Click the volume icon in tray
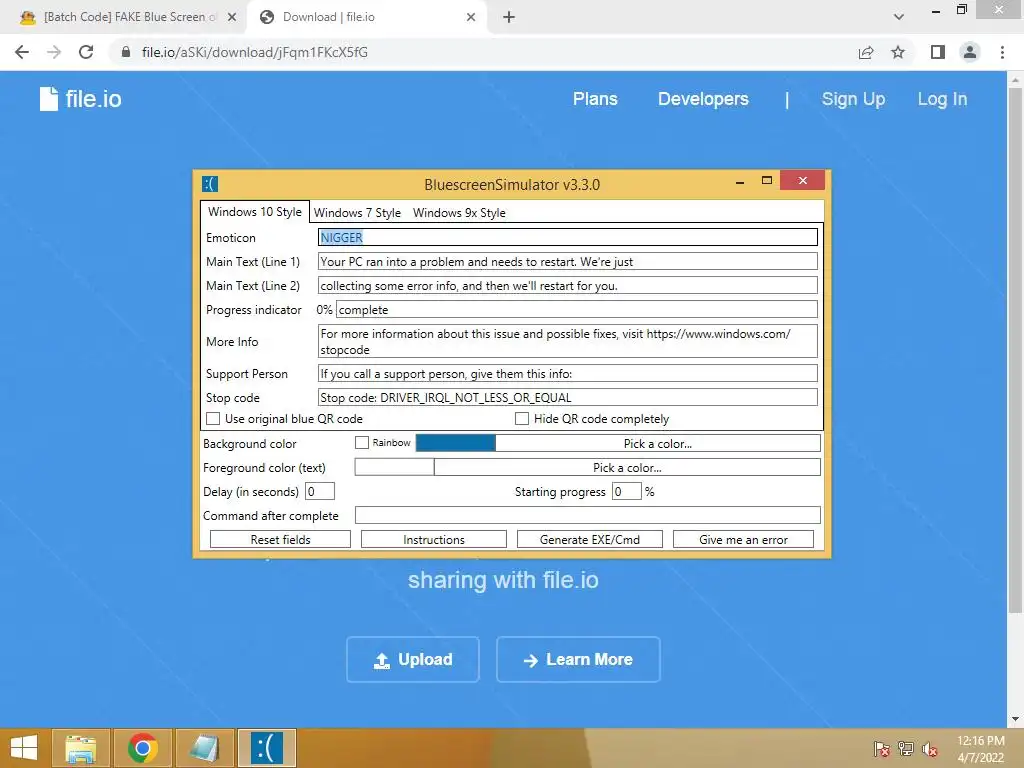Image resolution: width=1024 pixels, height=768 pixels. click(x=929, y=748)
